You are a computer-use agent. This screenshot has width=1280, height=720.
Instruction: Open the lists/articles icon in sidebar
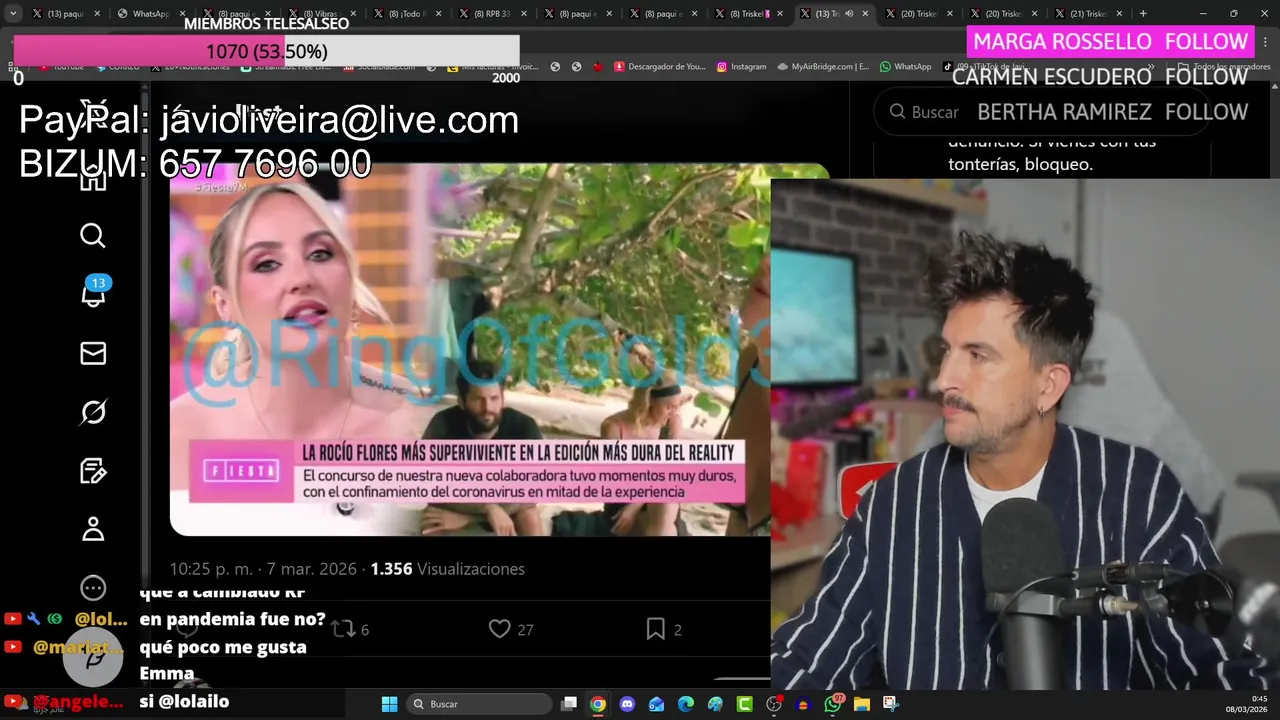click(x=93, y=471)
